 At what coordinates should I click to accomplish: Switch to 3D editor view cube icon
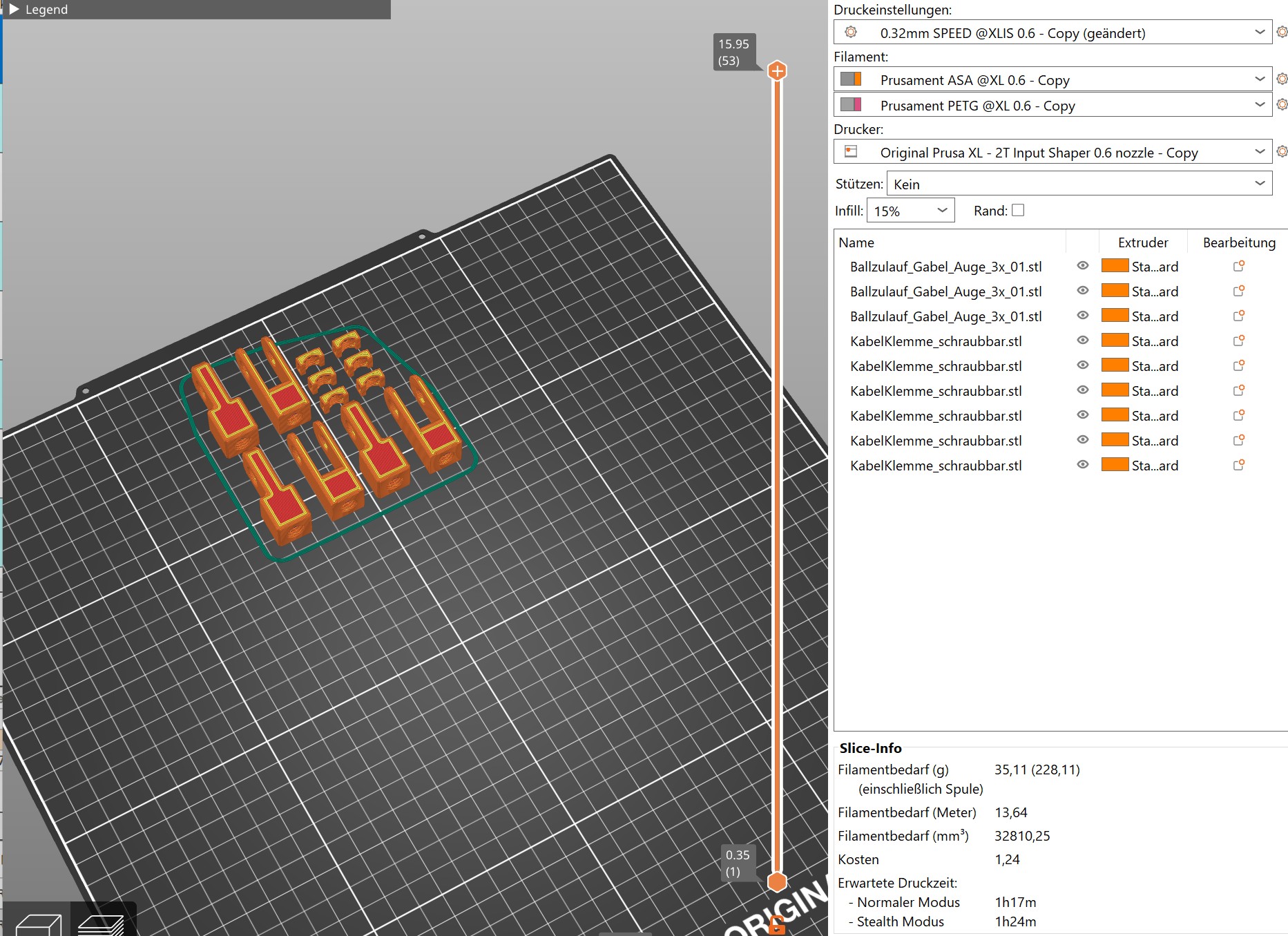coord(38,924)
